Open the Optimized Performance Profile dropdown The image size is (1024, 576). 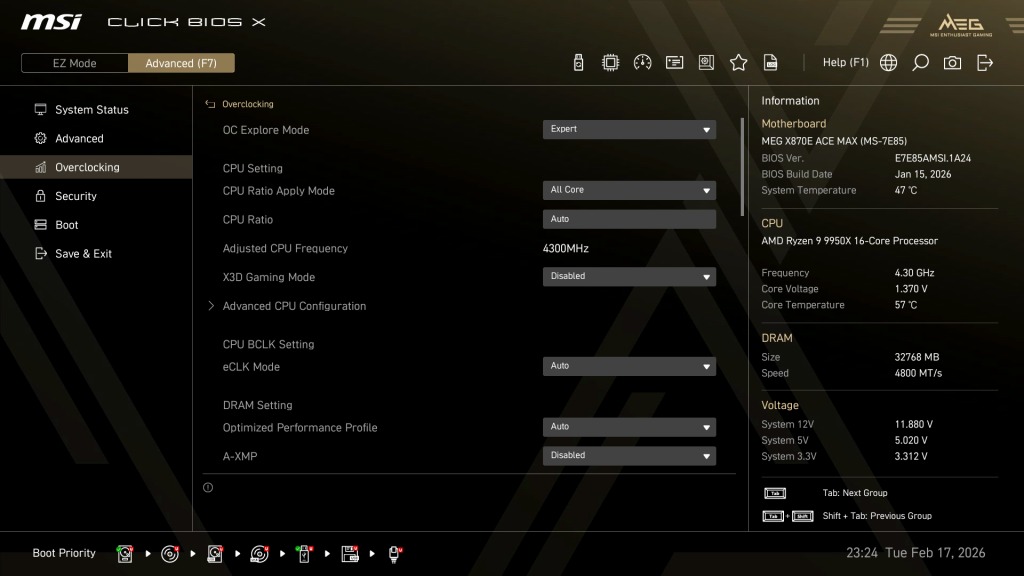[629, 427]
